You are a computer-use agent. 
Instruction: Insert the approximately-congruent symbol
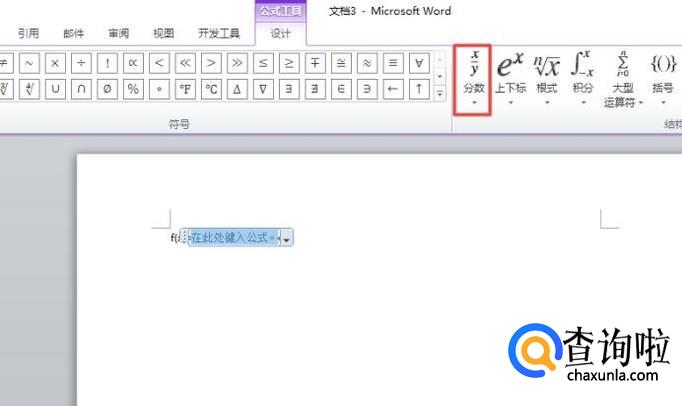pyautogui.click(x=341, y=63)
